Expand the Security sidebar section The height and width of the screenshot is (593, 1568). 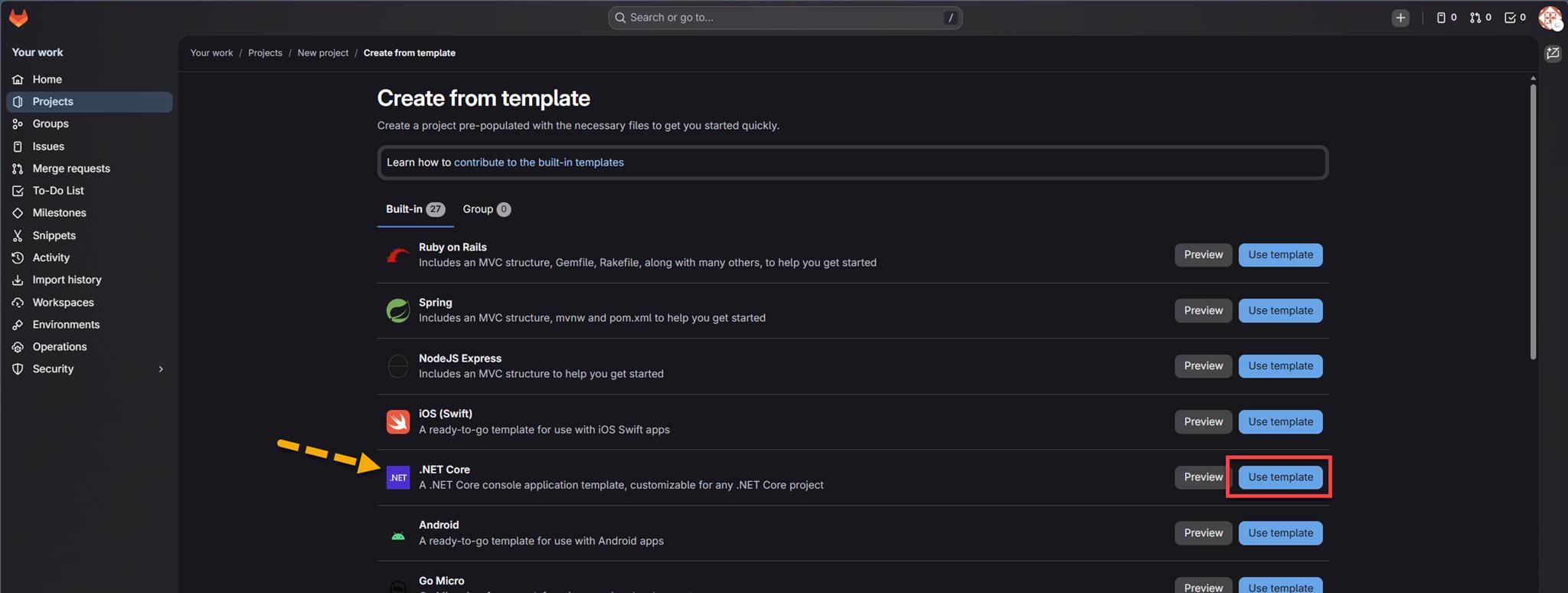(160, 369)
